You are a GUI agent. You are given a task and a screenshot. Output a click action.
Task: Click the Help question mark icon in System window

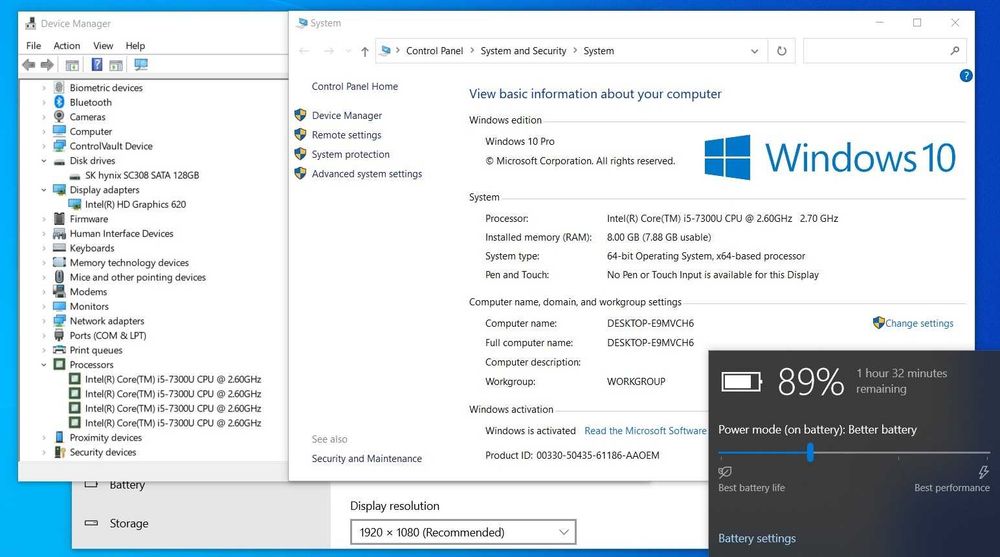click(966, 76)
